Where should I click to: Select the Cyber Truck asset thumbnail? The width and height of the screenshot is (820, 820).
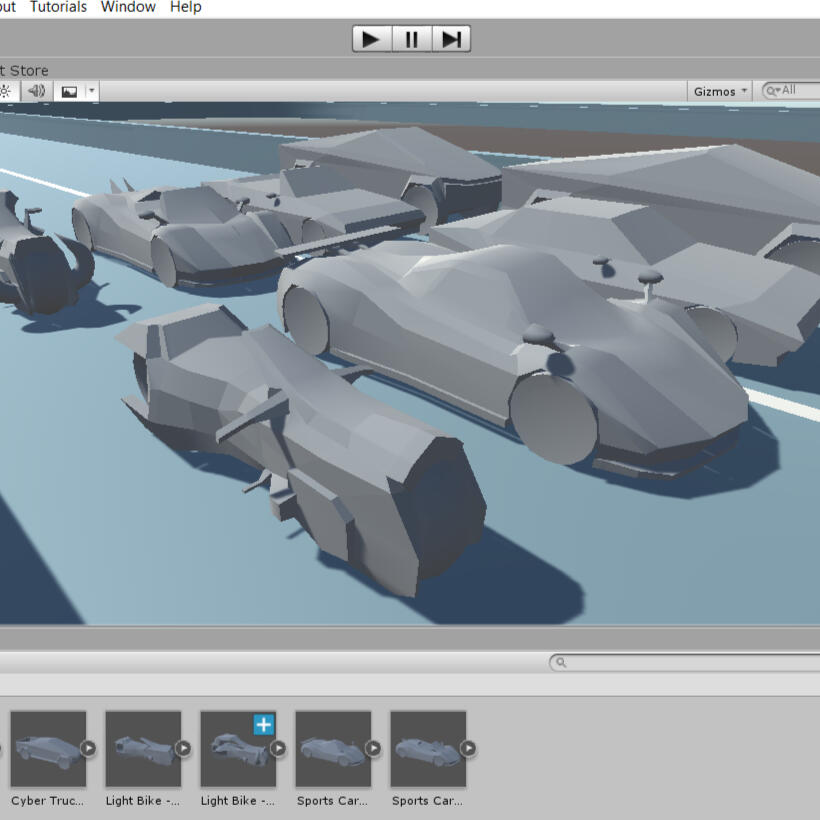(48, 749)
